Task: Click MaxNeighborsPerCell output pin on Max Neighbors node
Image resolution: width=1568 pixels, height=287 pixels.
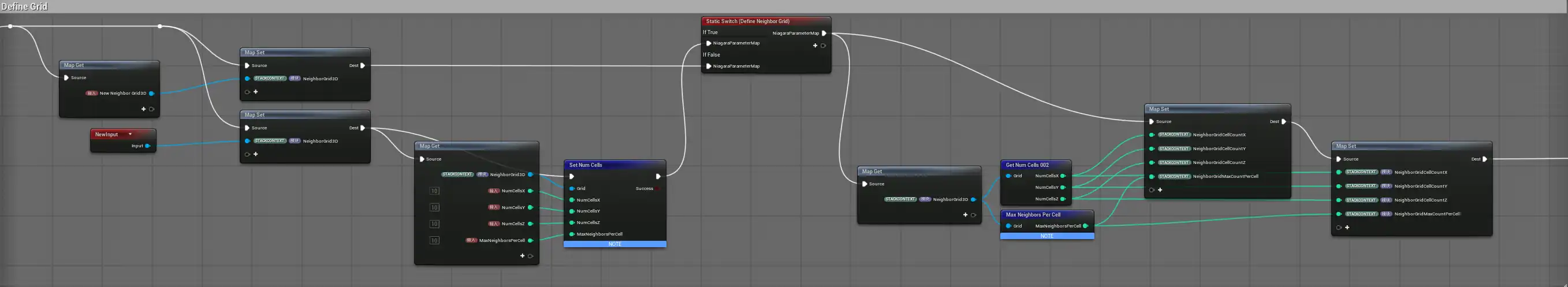Action: (x=1085, y=226)
